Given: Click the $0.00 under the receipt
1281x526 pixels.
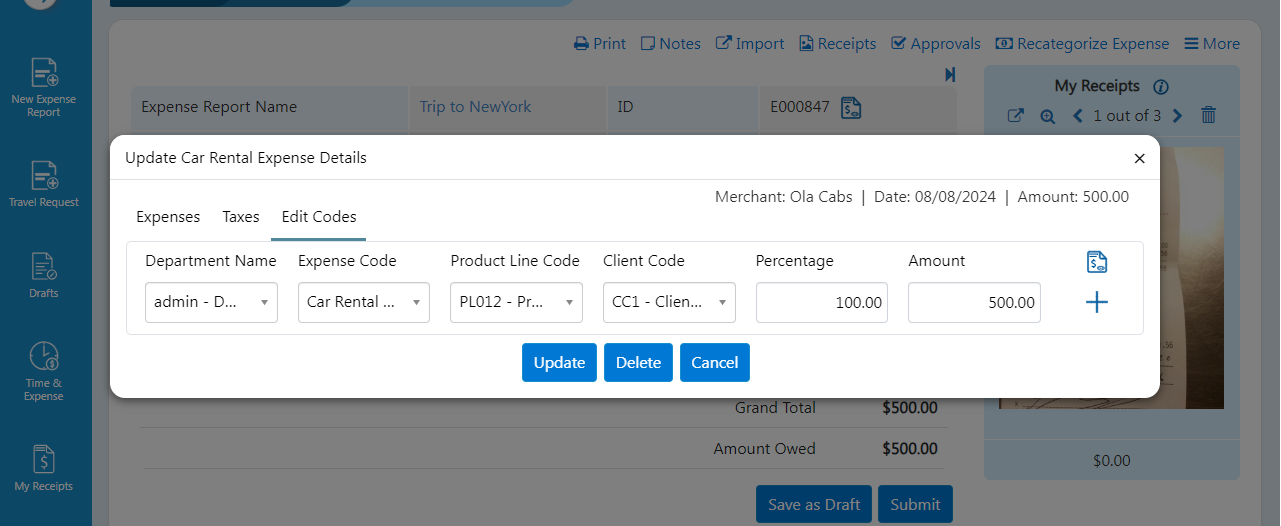Looking at the screenshot, I should 1111,461.
